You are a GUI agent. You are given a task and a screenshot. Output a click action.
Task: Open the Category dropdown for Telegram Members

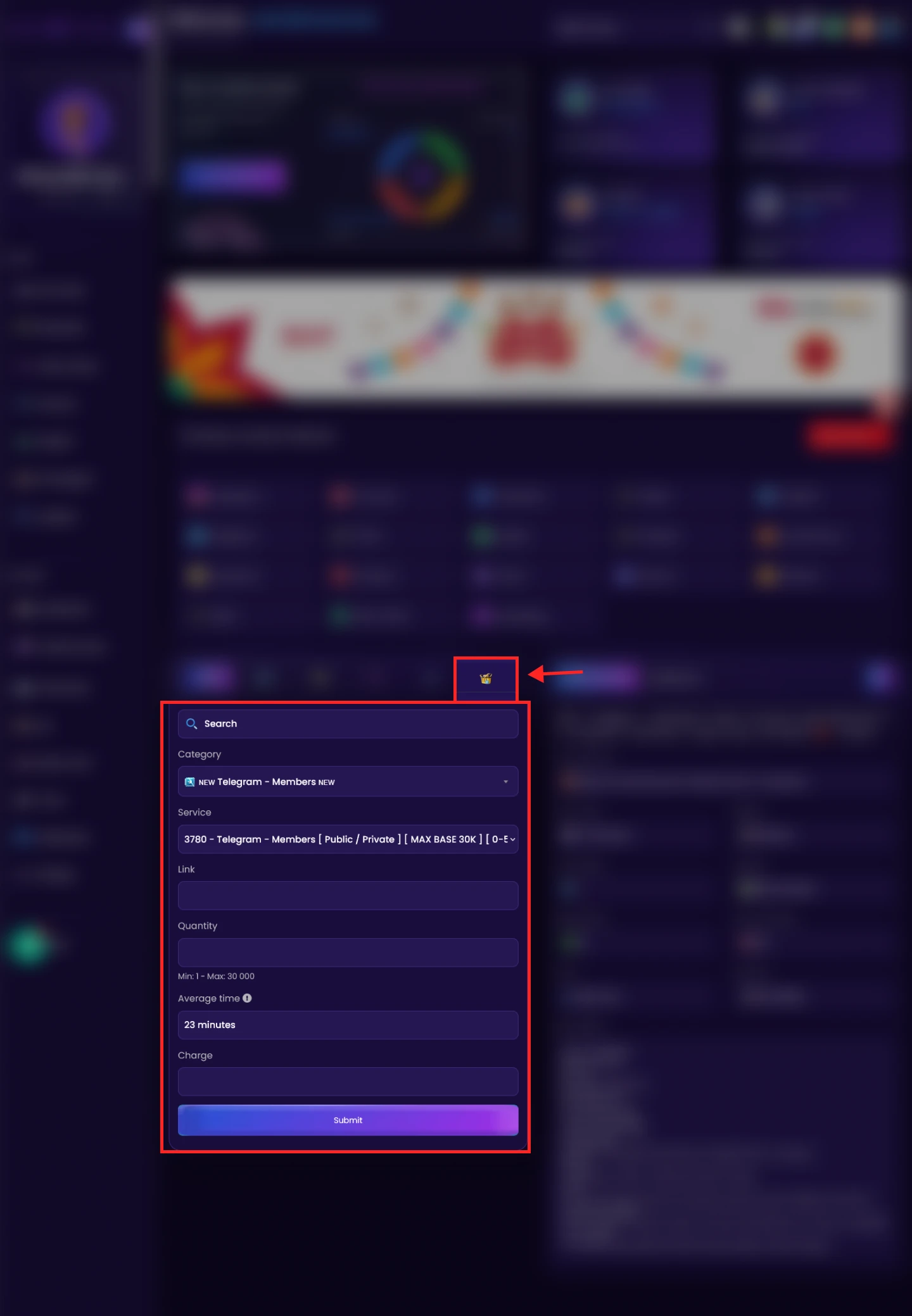tap(348, 782)
